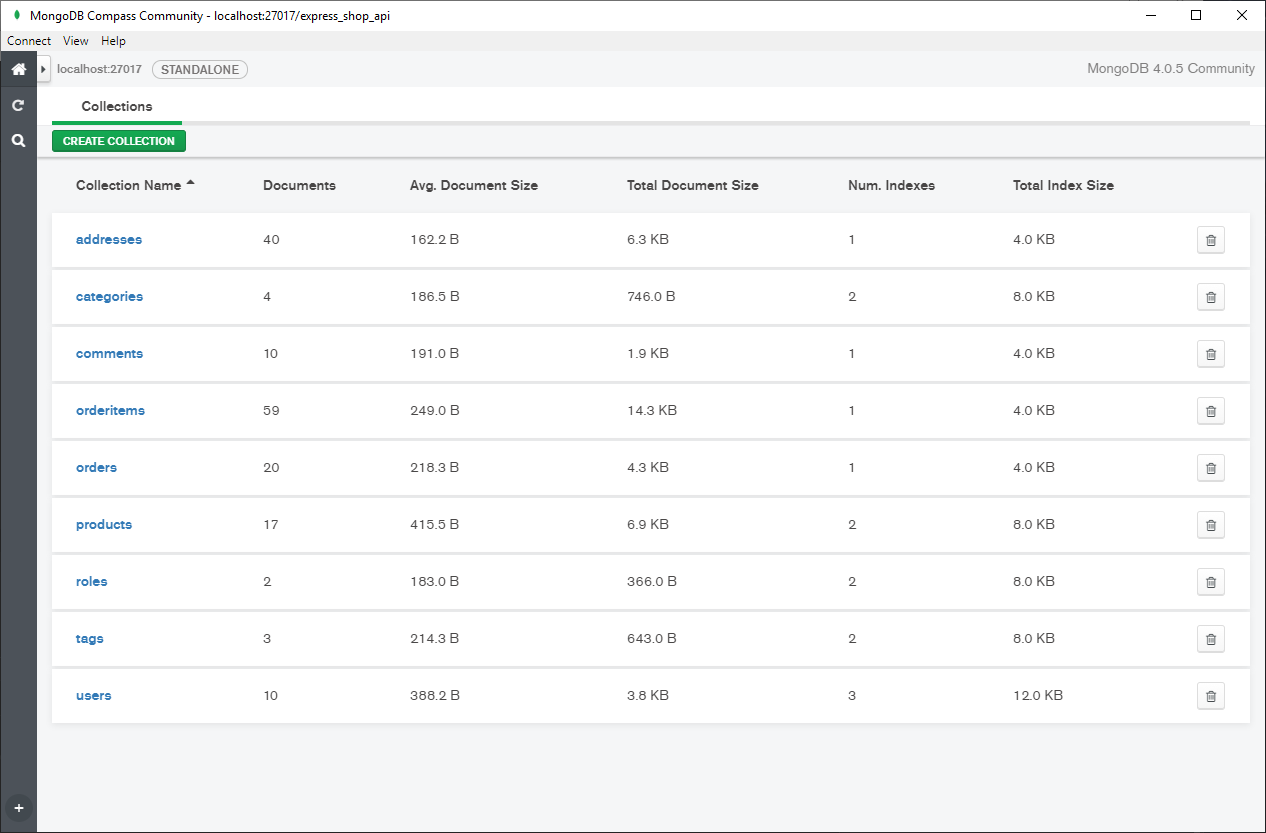
Task: Sort by Num. Indexes column header
Action: click(891, 185)
